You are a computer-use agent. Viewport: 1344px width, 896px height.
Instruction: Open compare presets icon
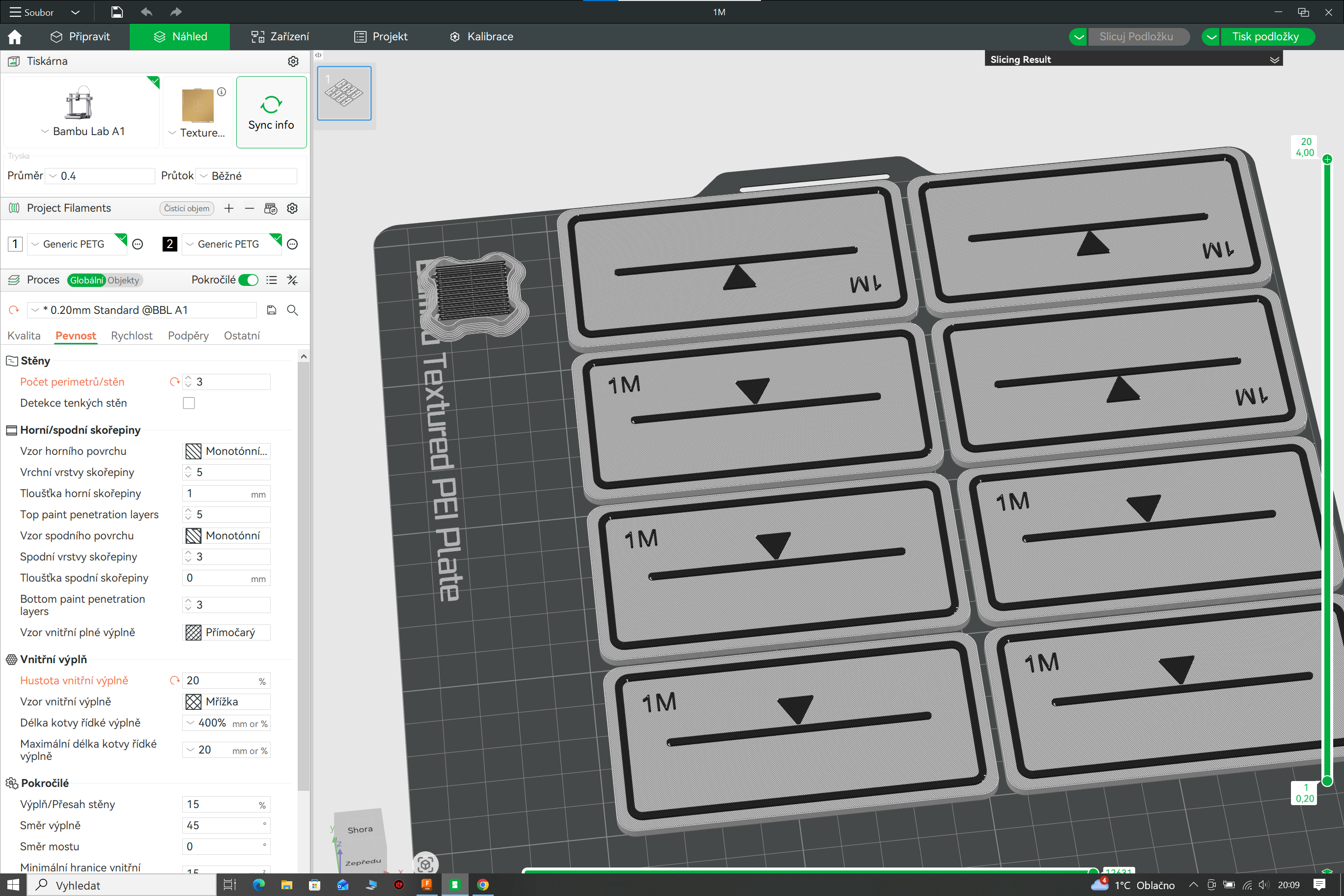point(293,280)
